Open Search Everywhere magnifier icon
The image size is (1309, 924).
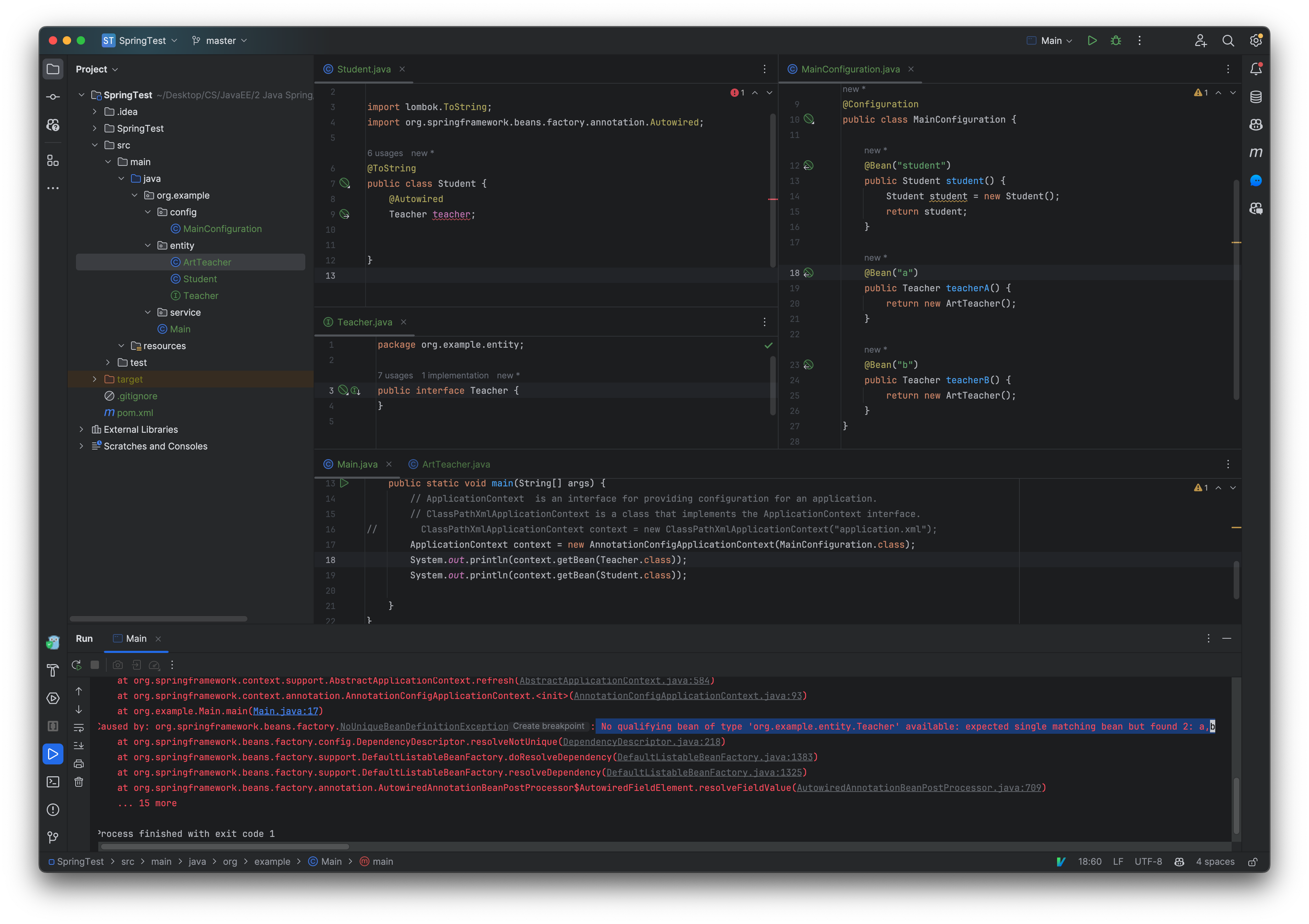1228,40
